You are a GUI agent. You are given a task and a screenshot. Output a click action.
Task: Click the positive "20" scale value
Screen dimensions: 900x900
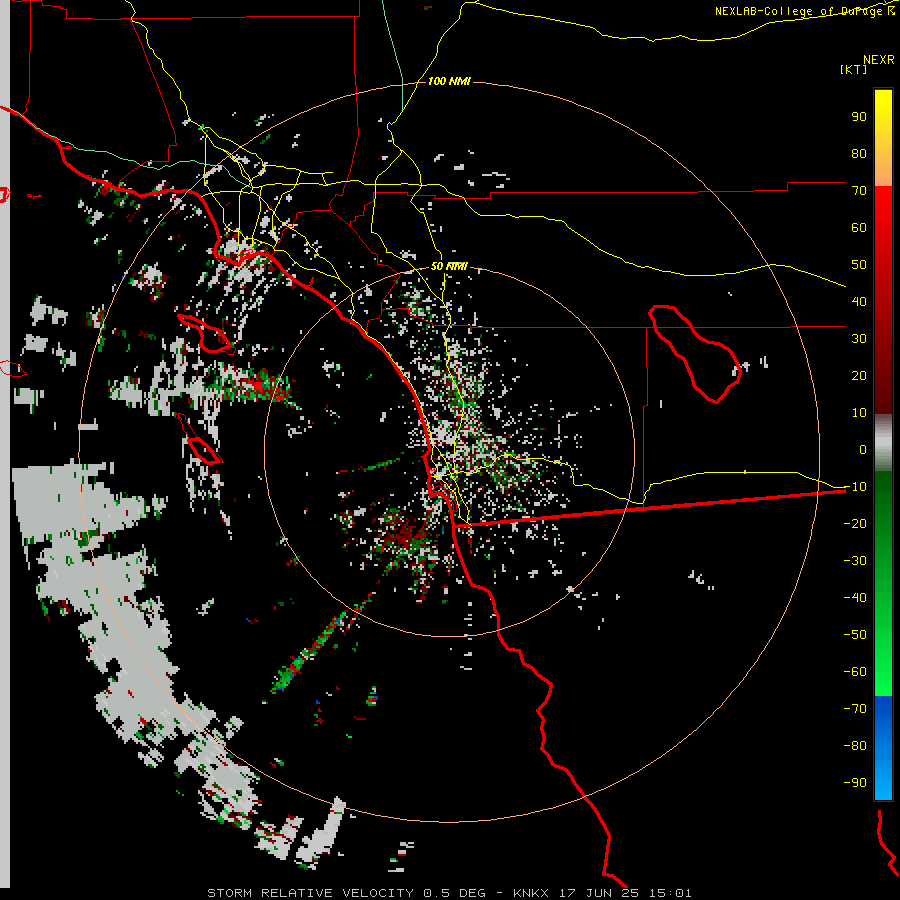tap(859, 376)
